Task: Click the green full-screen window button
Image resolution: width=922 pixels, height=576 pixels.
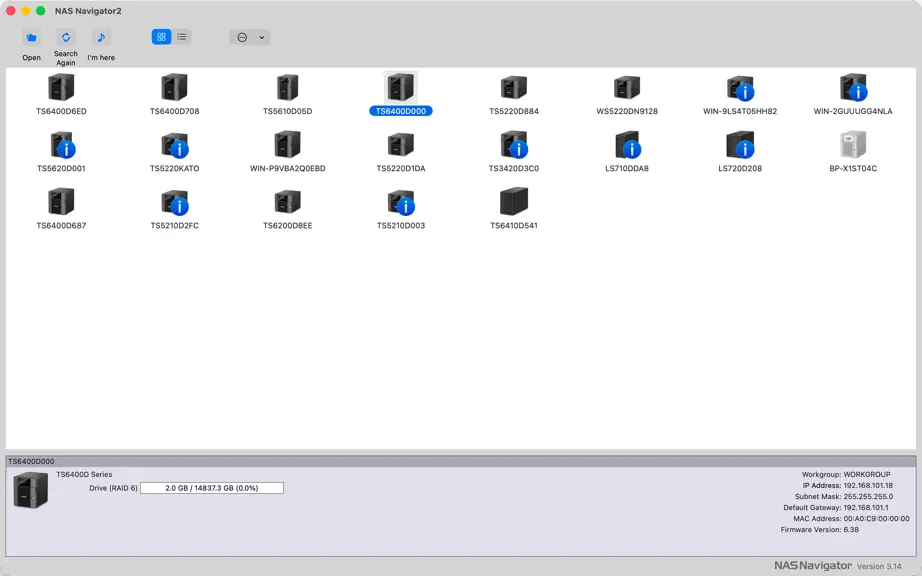Action: click(x=41, y=11)
